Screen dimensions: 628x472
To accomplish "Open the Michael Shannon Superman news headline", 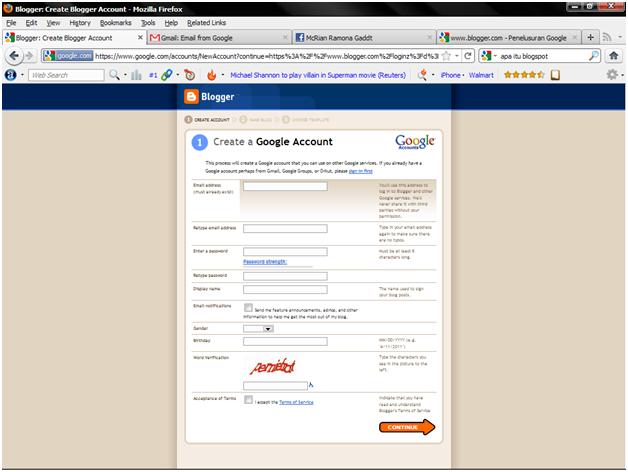I will [x=318, y=75].
